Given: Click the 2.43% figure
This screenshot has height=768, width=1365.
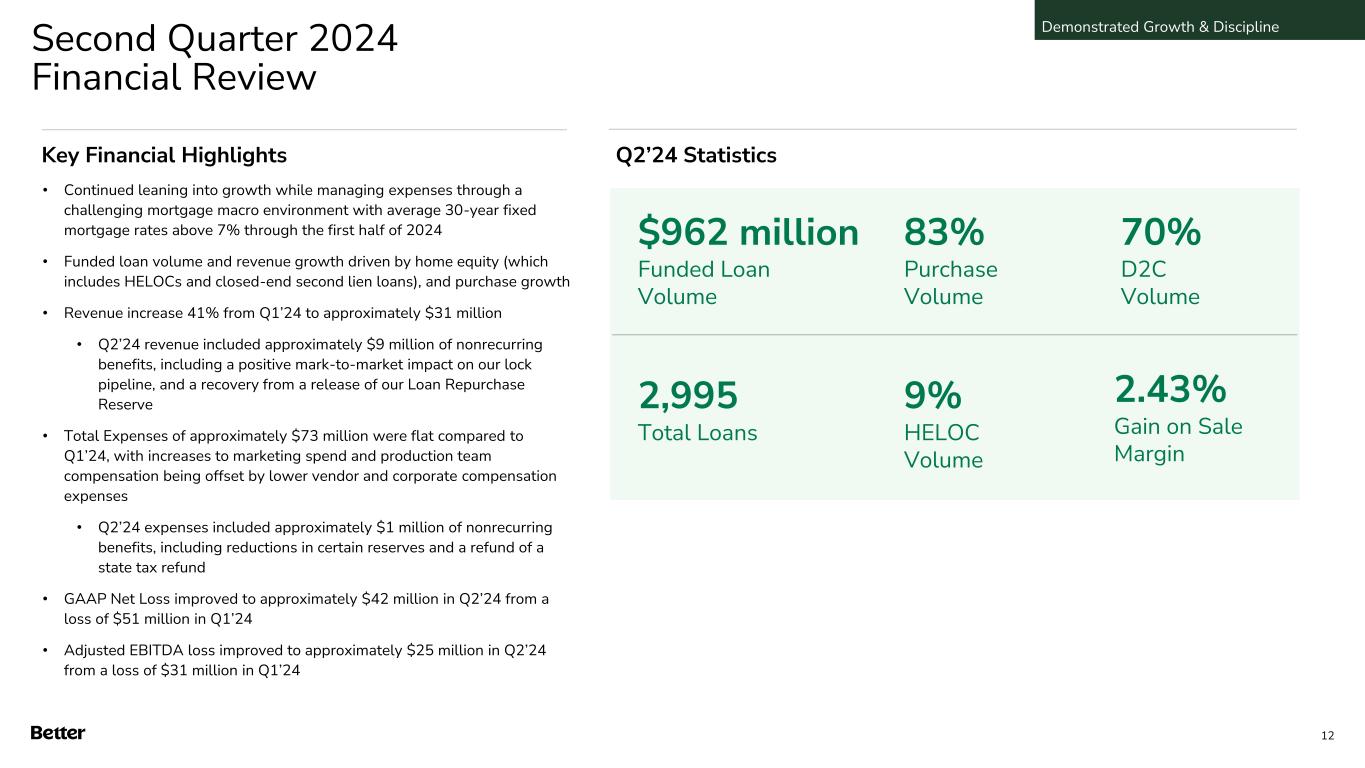Looking at the screenshot, I should 1170,388.
